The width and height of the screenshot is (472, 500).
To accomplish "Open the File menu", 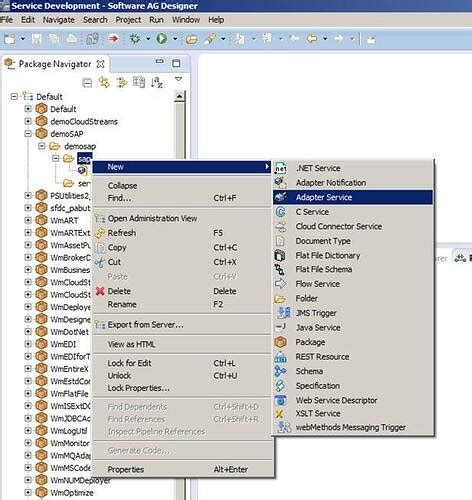I will [x=6, y=20].
